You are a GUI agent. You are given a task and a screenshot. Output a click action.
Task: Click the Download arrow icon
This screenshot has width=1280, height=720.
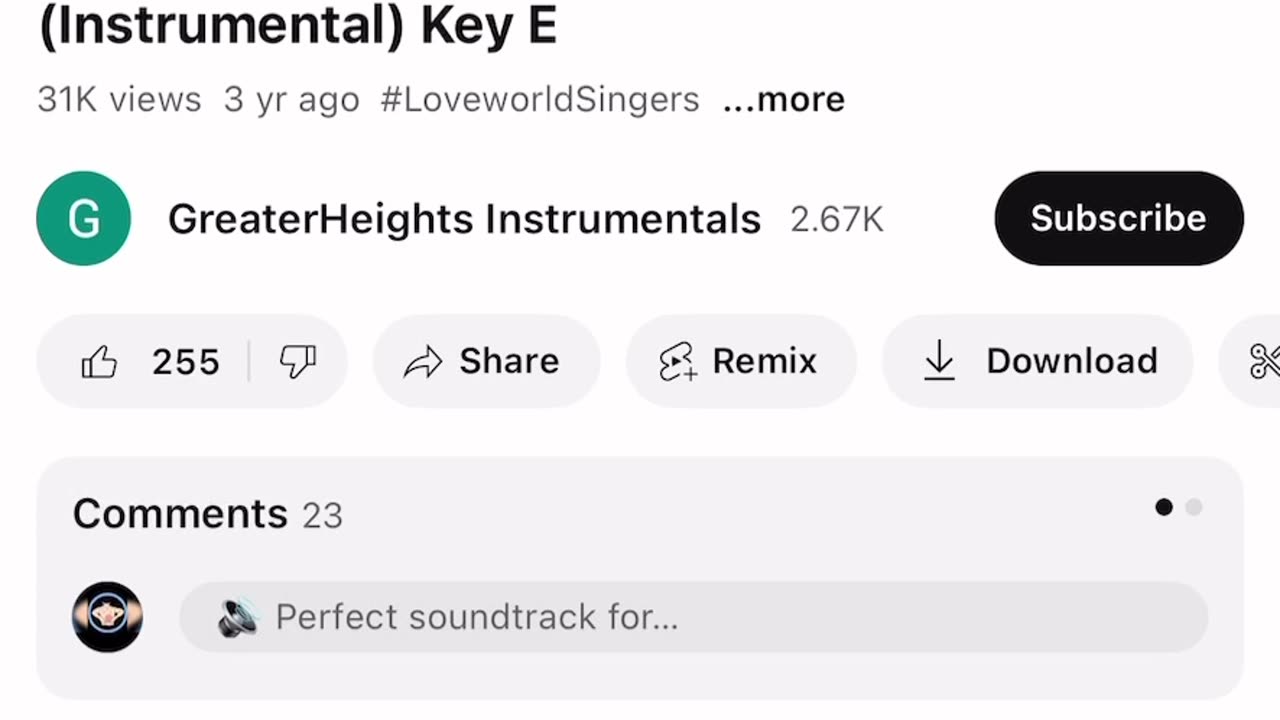(x=939, y=361)
